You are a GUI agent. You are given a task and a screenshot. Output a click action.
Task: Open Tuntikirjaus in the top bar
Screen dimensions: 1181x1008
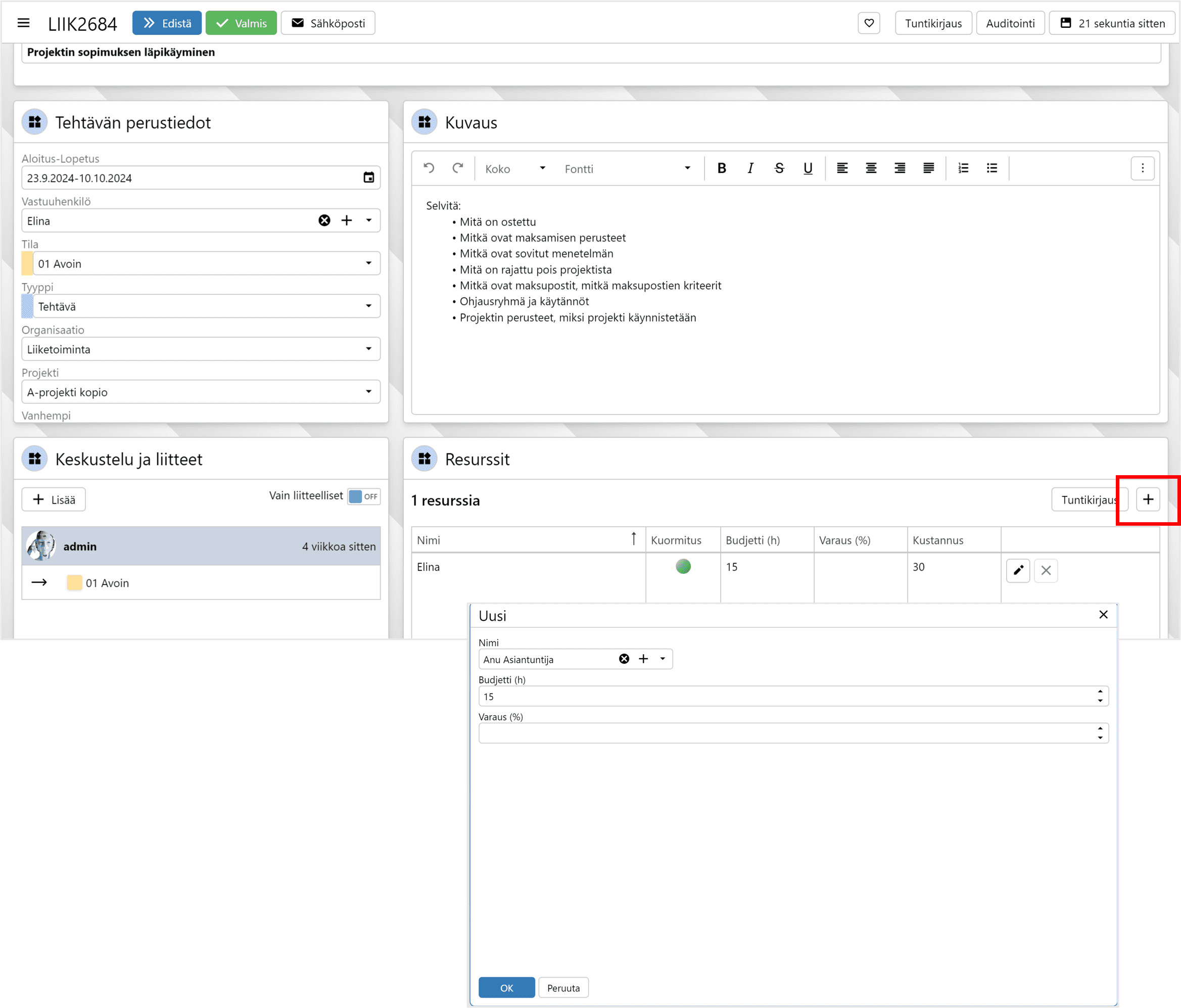[x=933, y=23]
